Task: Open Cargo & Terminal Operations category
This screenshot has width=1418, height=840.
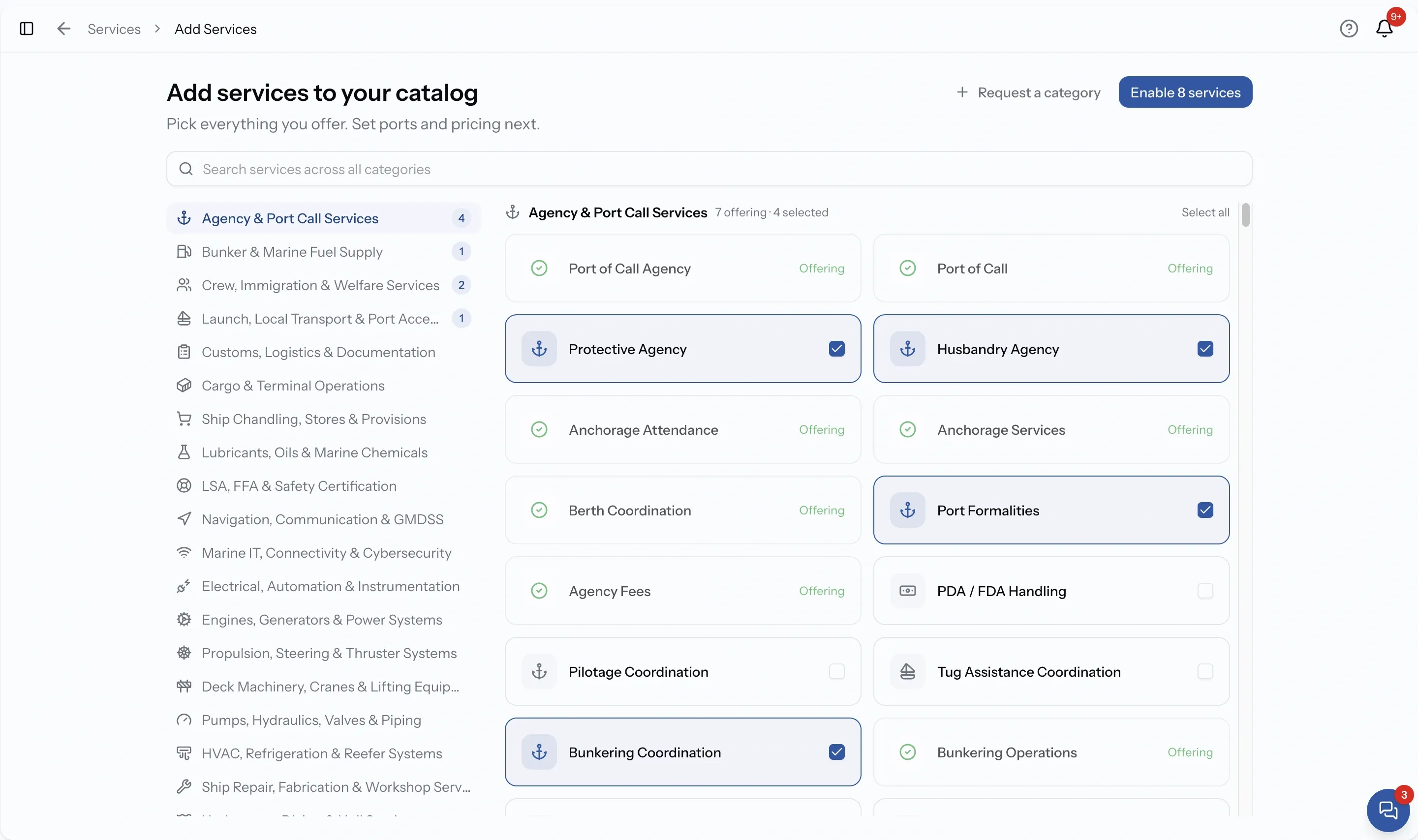Action: click(323, 386)
